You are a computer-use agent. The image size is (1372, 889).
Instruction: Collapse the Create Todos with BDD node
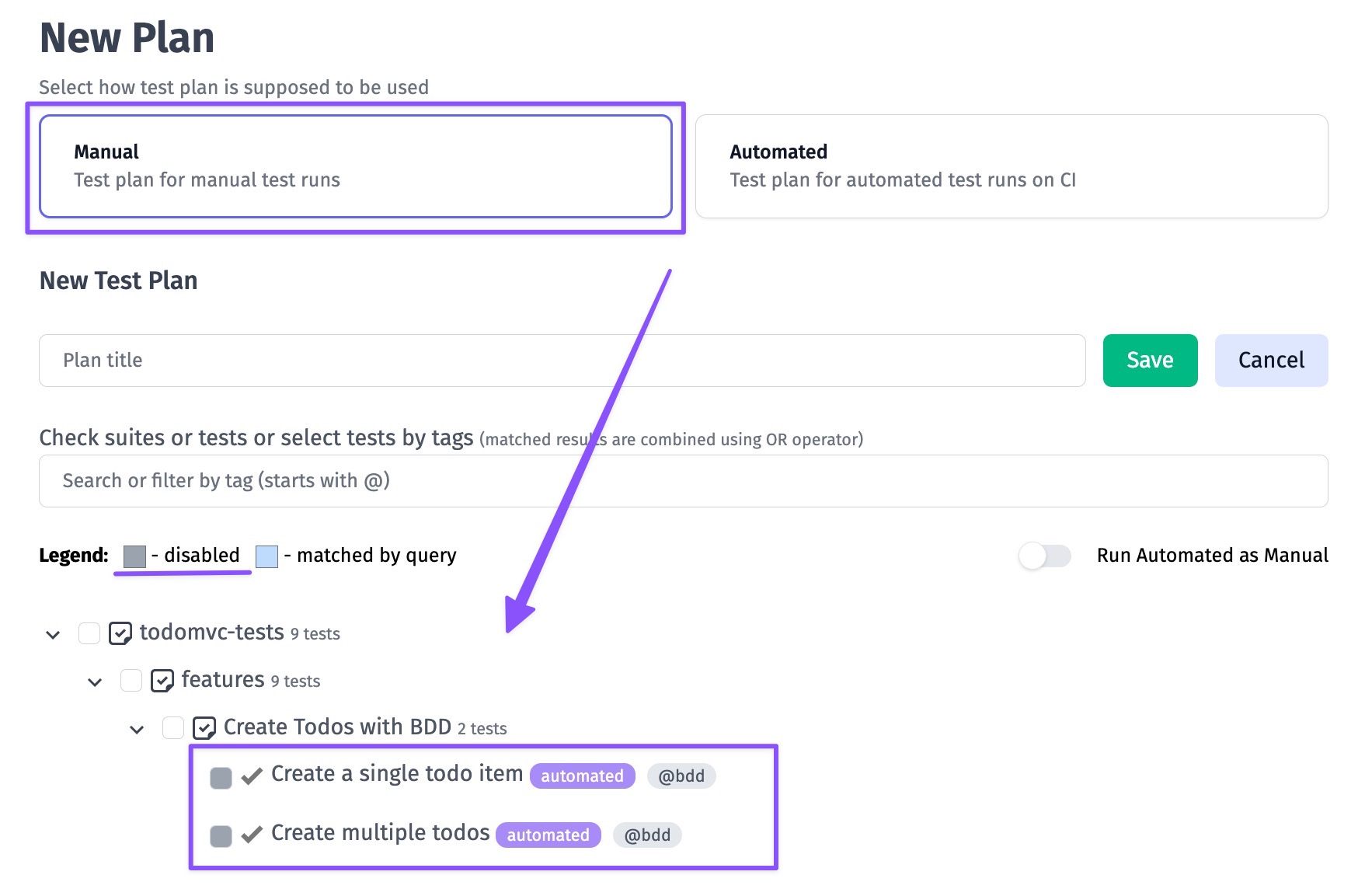coord(137,730)
